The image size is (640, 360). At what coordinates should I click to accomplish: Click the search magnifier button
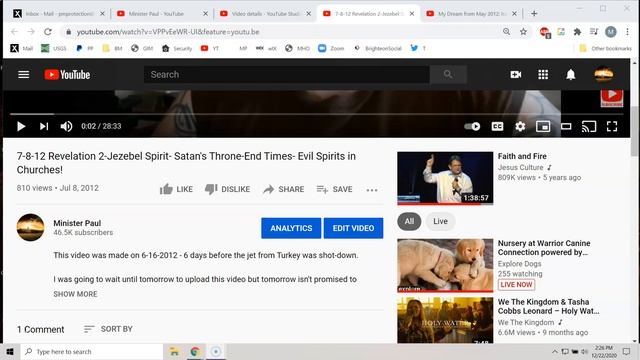[x=448, y=75]
